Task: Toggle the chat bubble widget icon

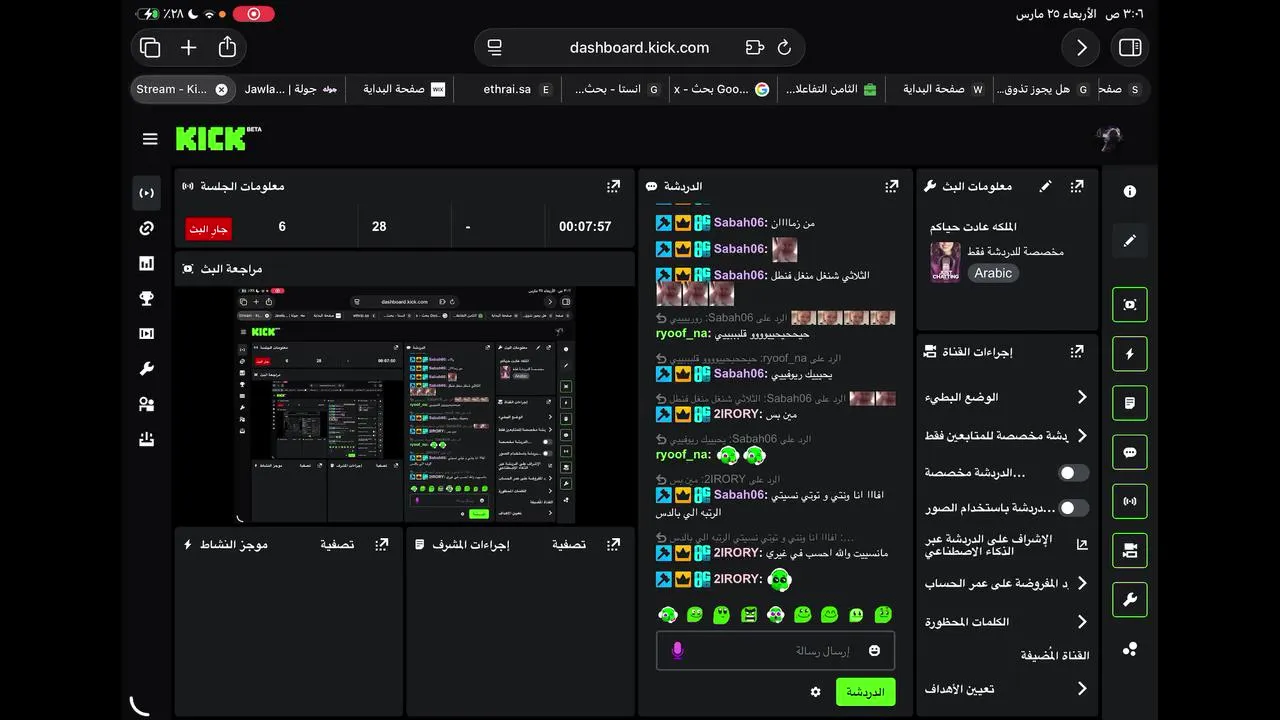Action: point(1130,452)
